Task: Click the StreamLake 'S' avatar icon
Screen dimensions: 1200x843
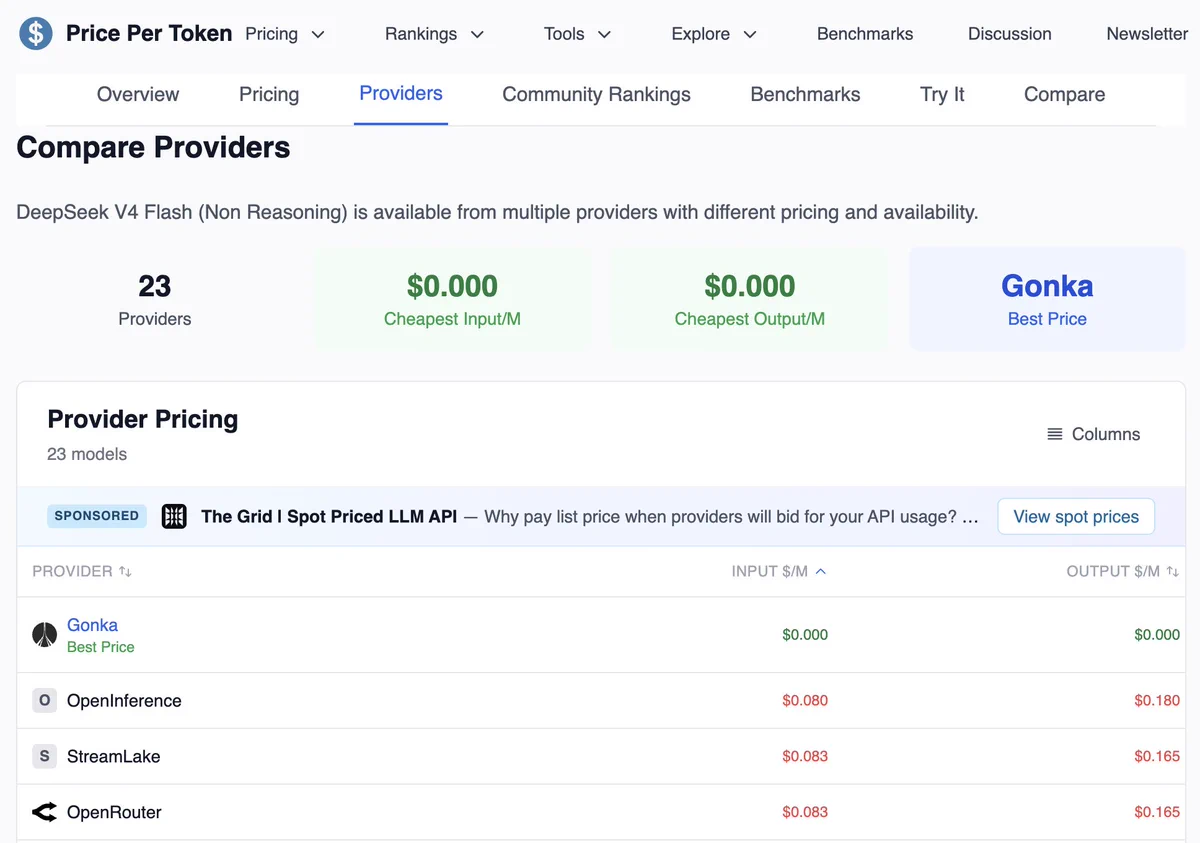Action: (x=44, y=757)
